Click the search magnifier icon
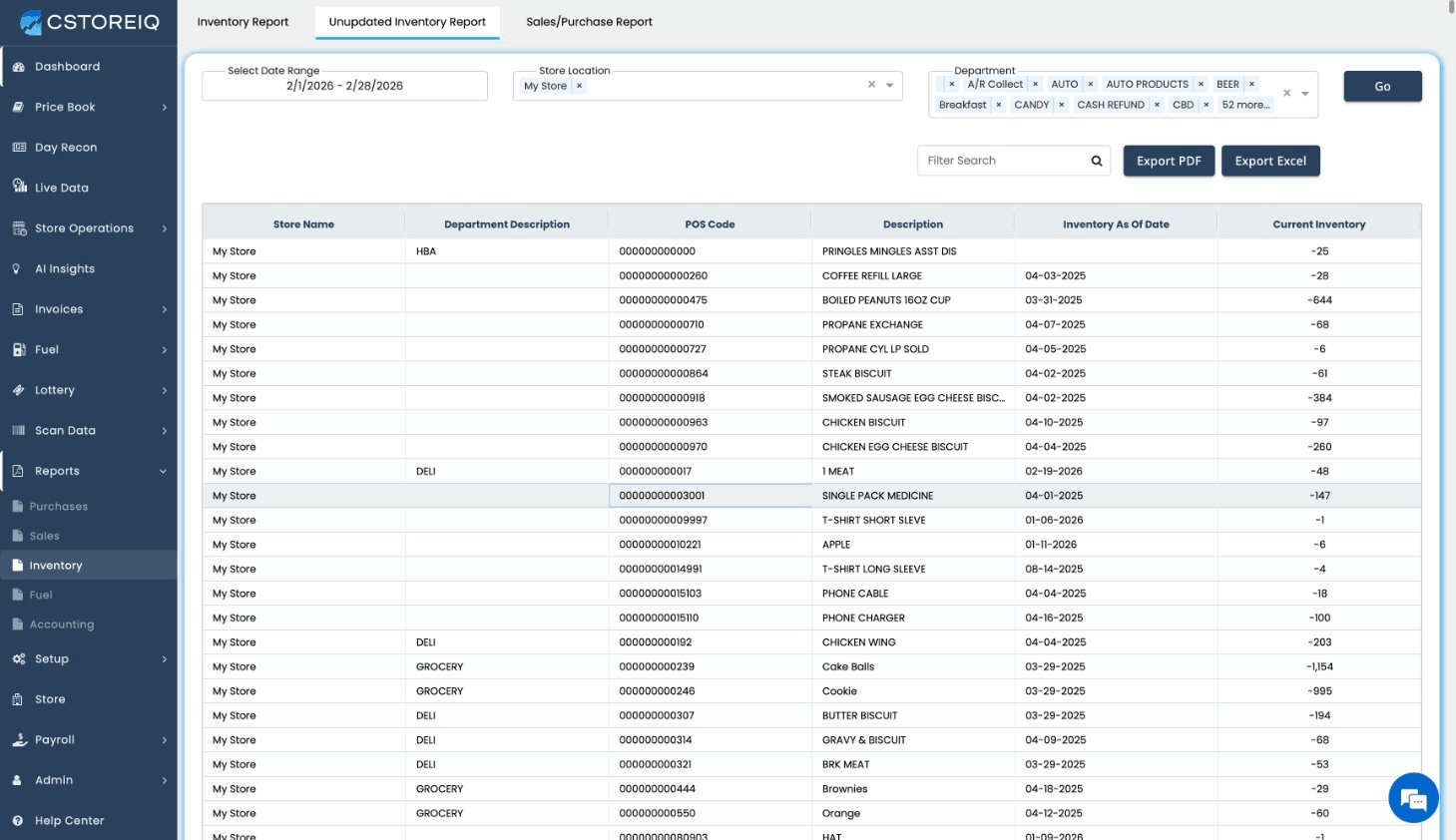Viewport: 1456px width, 840px height. pyautogui.click(x=1097, y=161)
